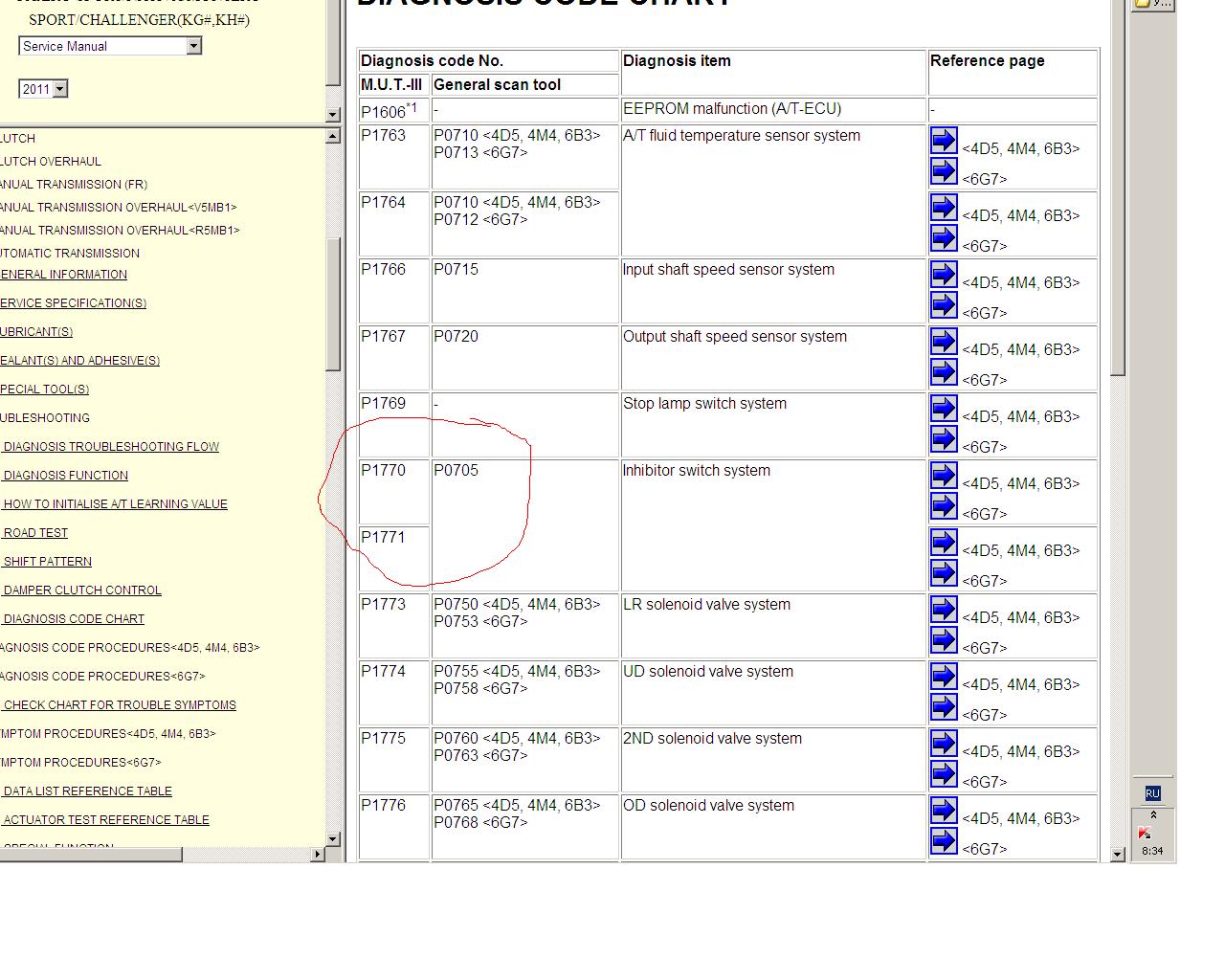Open DATA LIST REFERENCE TABLE link
This screenshot has width=1225, height=980.
(86, 791)
